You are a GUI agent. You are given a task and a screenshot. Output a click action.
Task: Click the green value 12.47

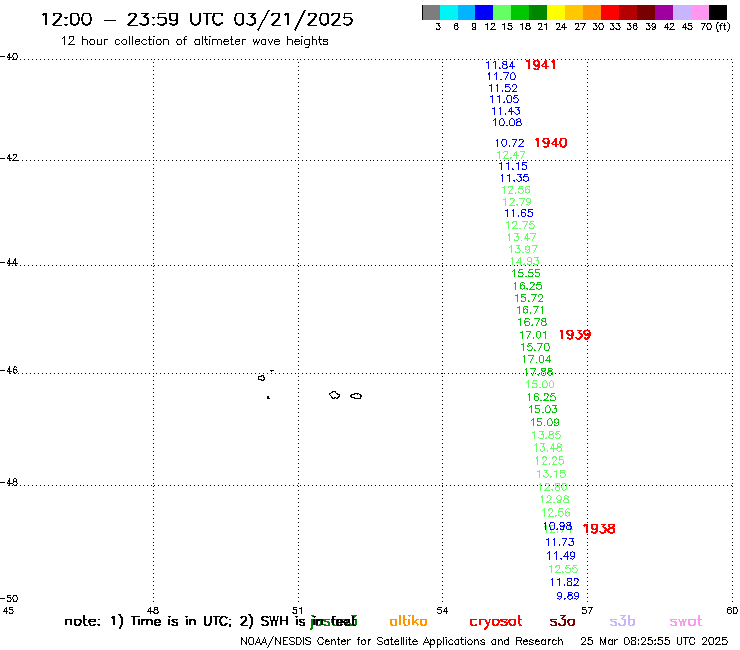tap(511, 155)
